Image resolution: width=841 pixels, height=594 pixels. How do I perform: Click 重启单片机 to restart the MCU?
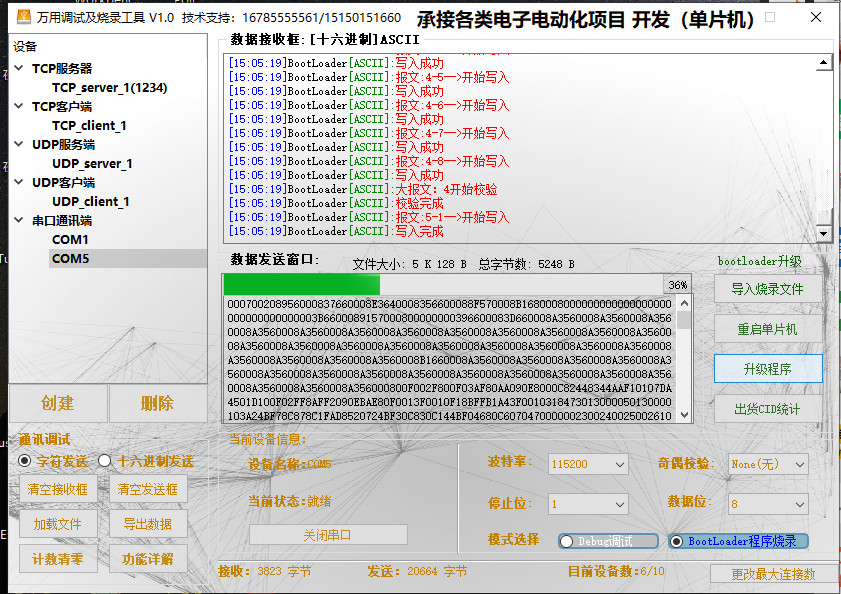[x=768, y=329]
